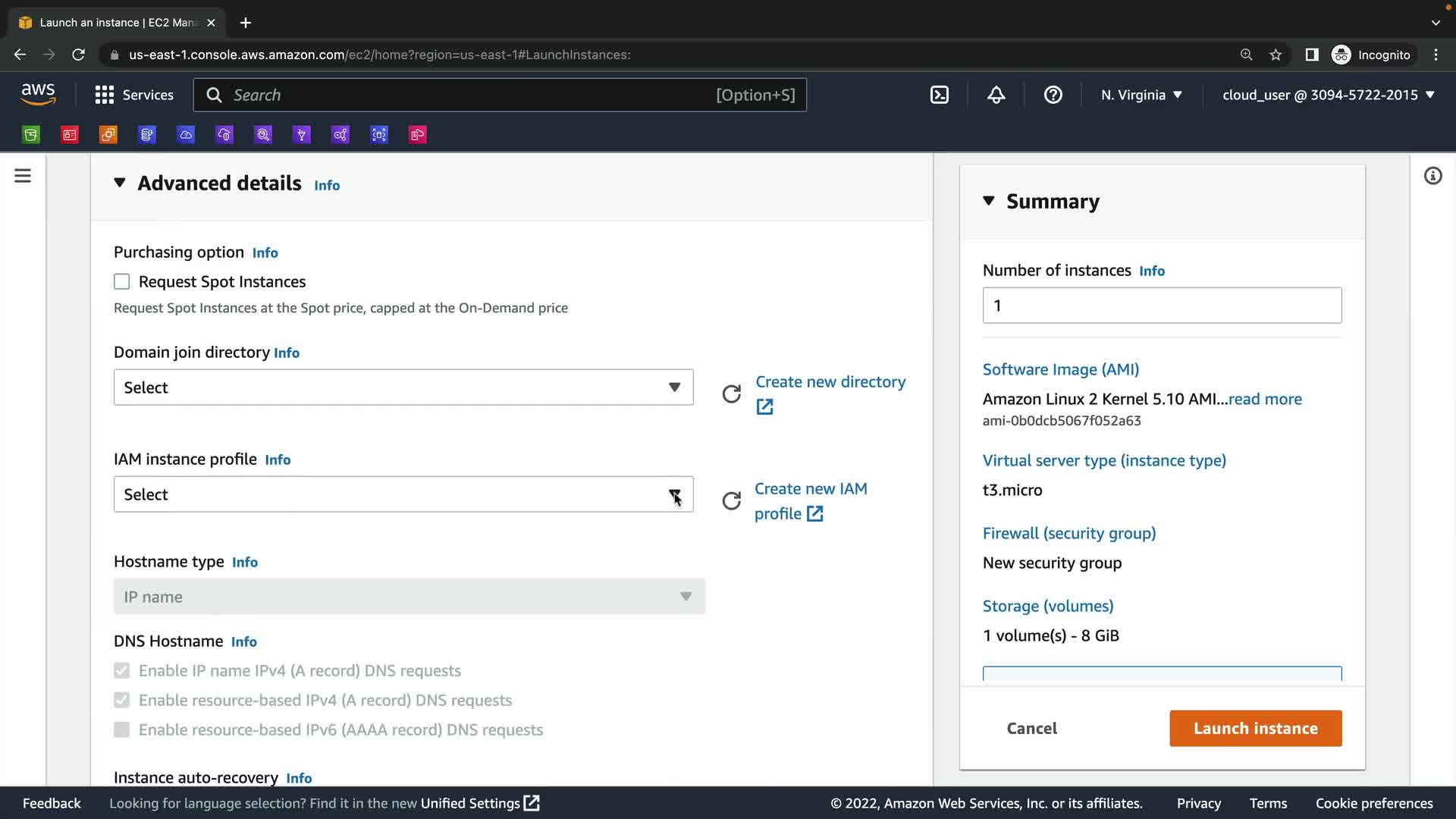
Task: Open the Services menu
Action: point(134,95)
